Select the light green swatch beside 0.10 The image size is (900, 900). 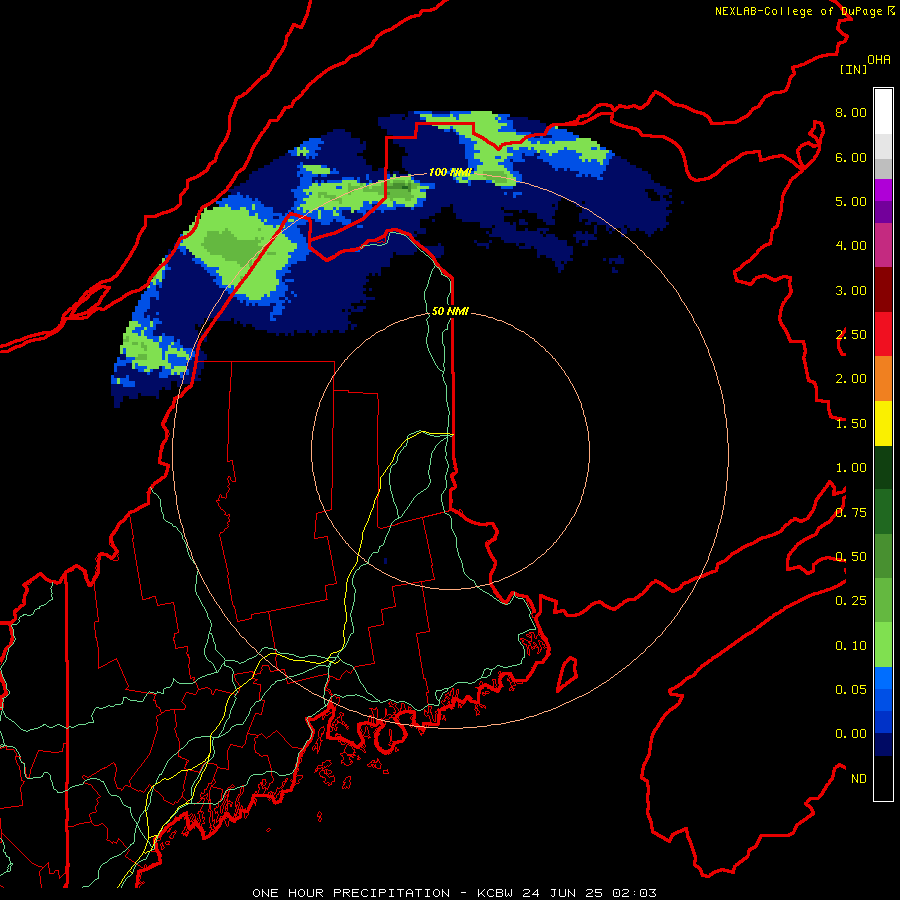883,645
